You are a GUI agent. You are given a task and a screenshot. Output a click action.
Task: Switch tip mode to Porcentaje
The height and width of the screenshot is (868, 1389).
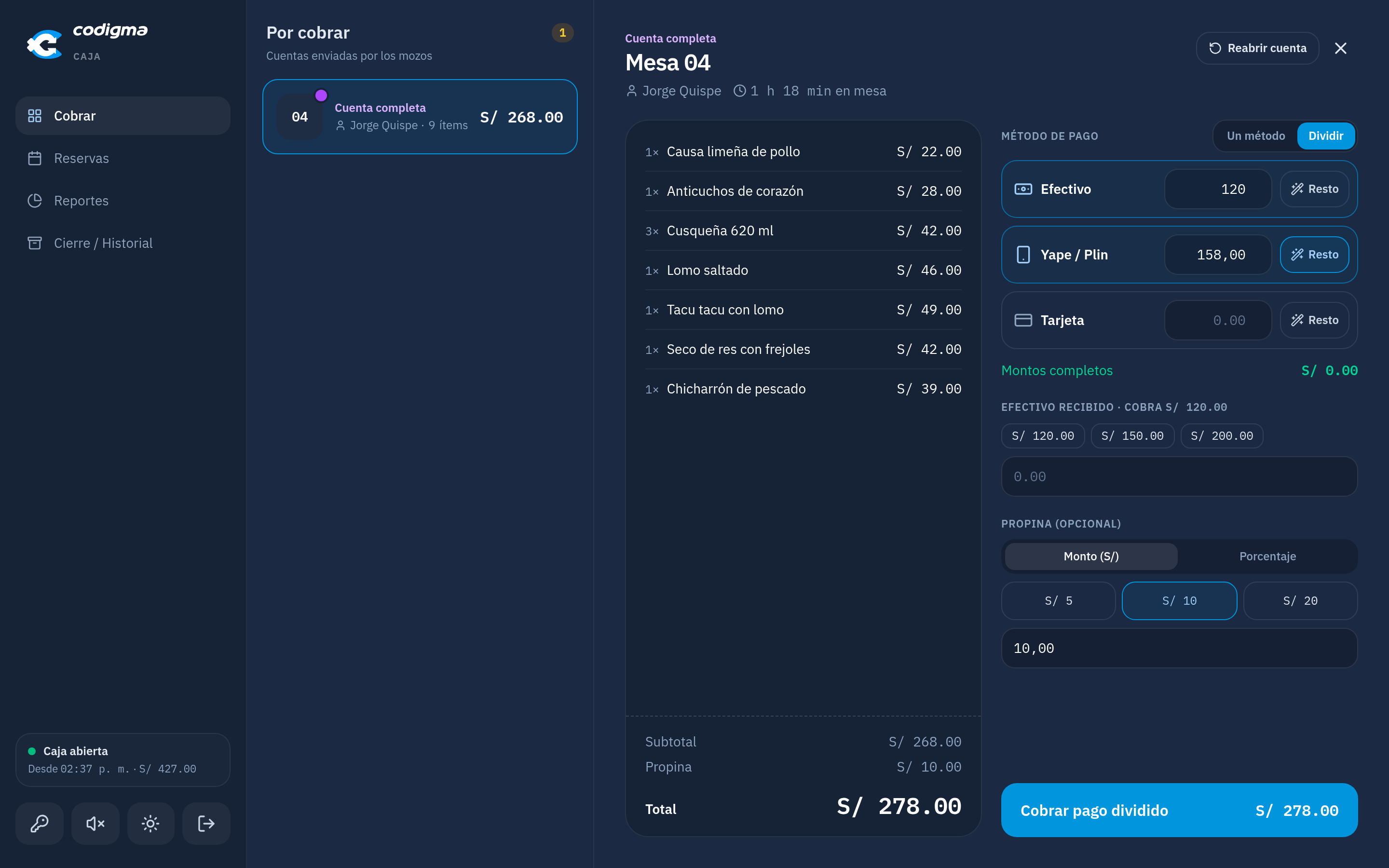(1267, 556)
